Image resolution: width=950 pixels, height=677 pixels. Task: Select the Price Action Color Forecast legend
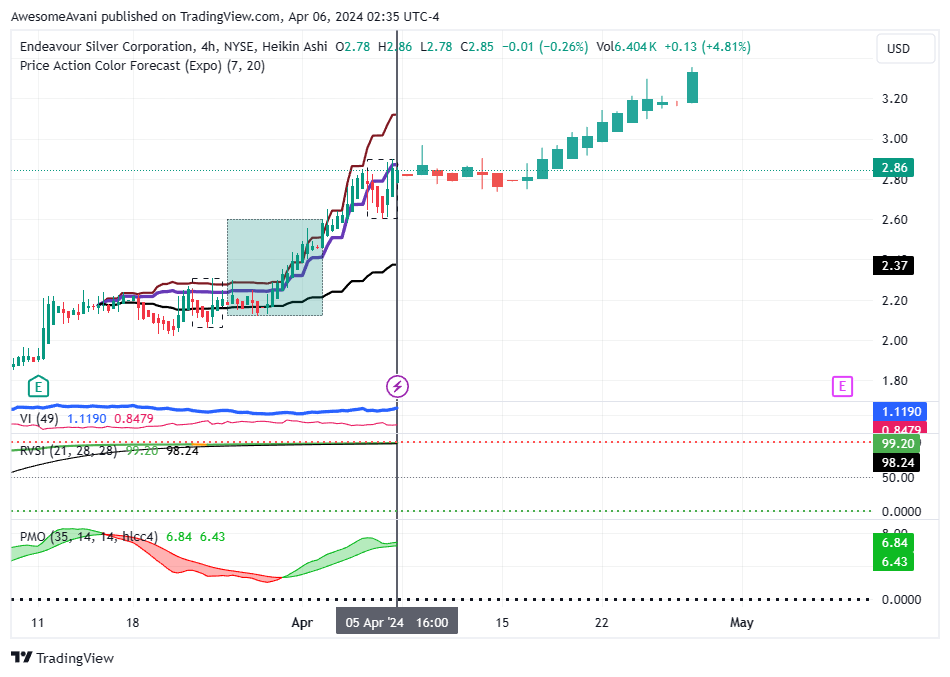point(142,65)
